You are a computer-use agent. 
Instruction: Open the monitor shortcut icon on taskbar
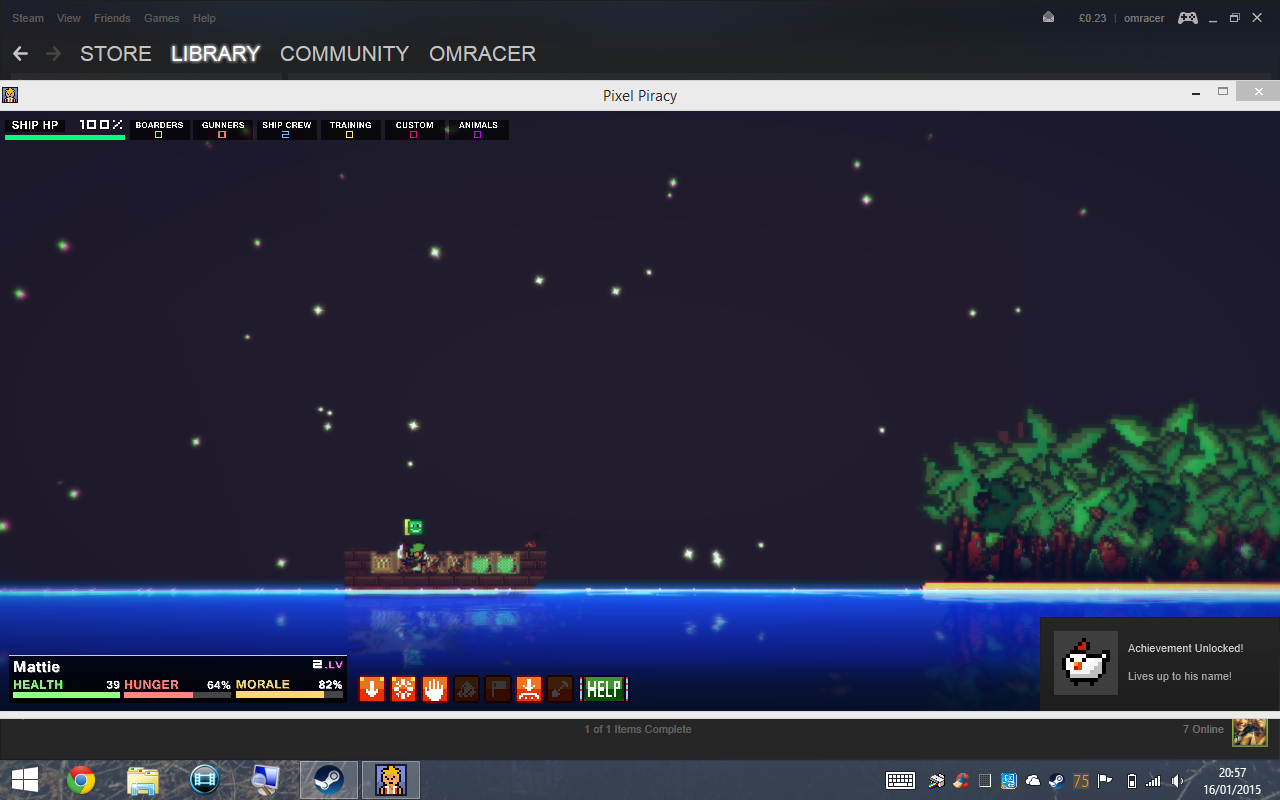click(266, 780)
